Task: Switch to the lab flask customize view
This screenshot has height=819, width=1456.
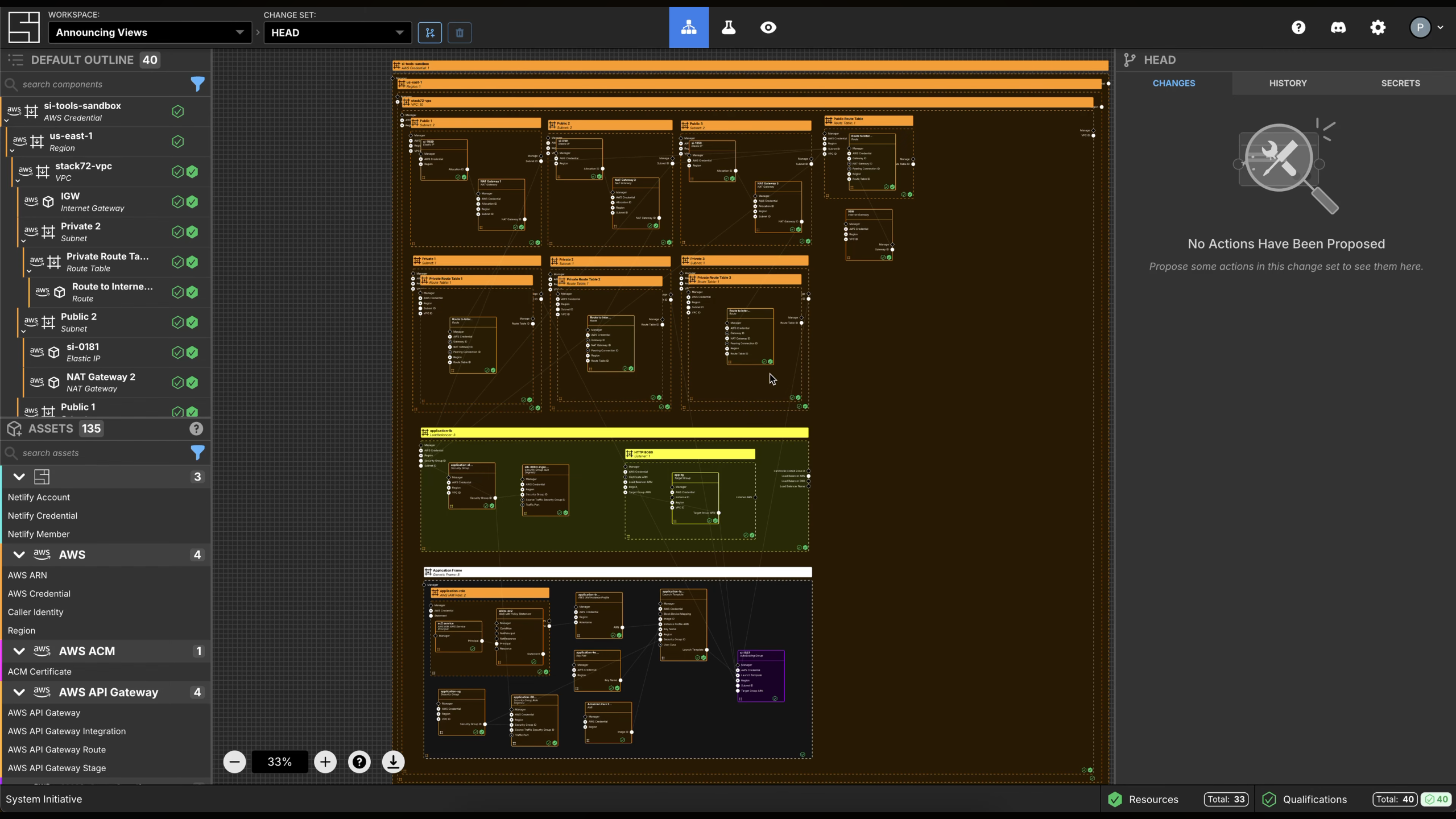Action: 729,27
